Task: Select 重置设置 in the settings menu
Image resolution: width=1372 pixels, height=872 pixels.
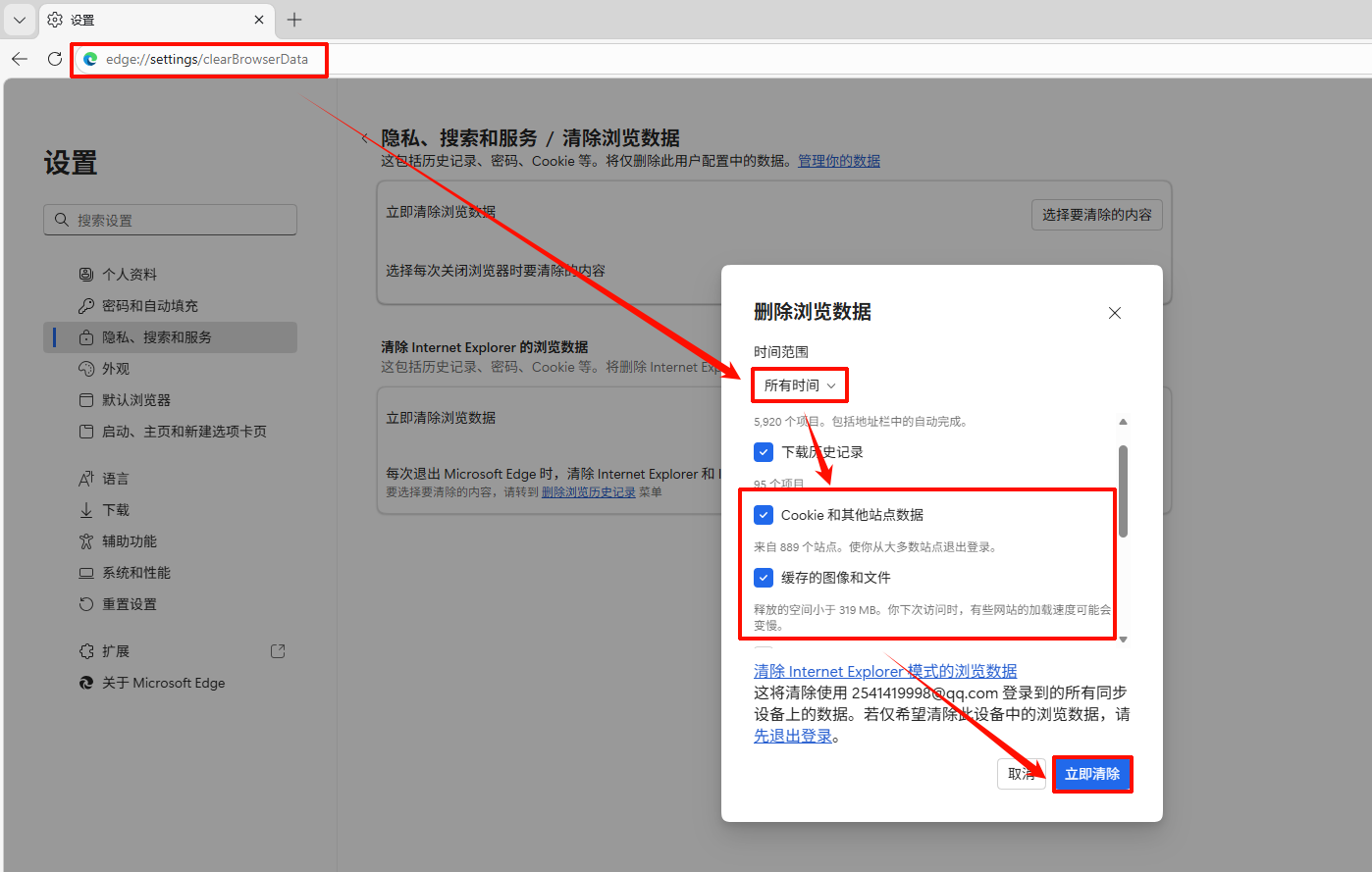Action: coord(113,603)
